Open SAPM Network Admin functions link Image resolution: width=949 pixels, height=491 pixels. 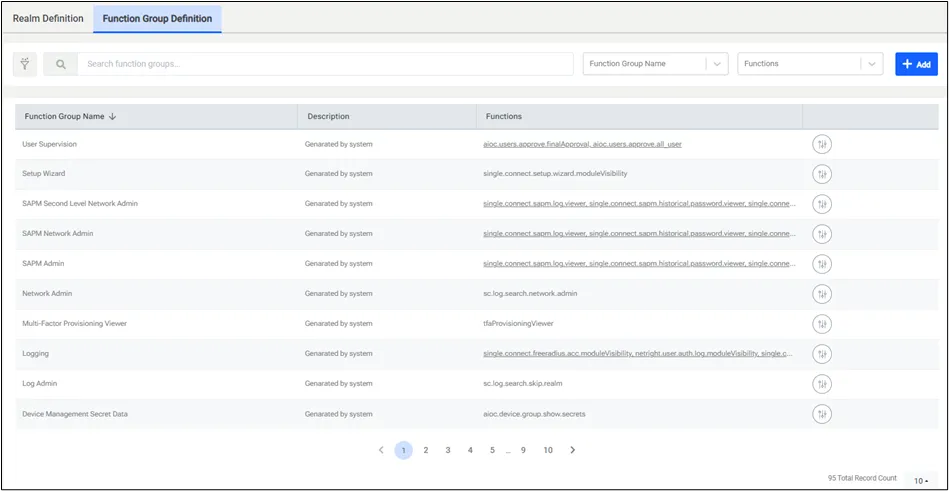(640, 233)
